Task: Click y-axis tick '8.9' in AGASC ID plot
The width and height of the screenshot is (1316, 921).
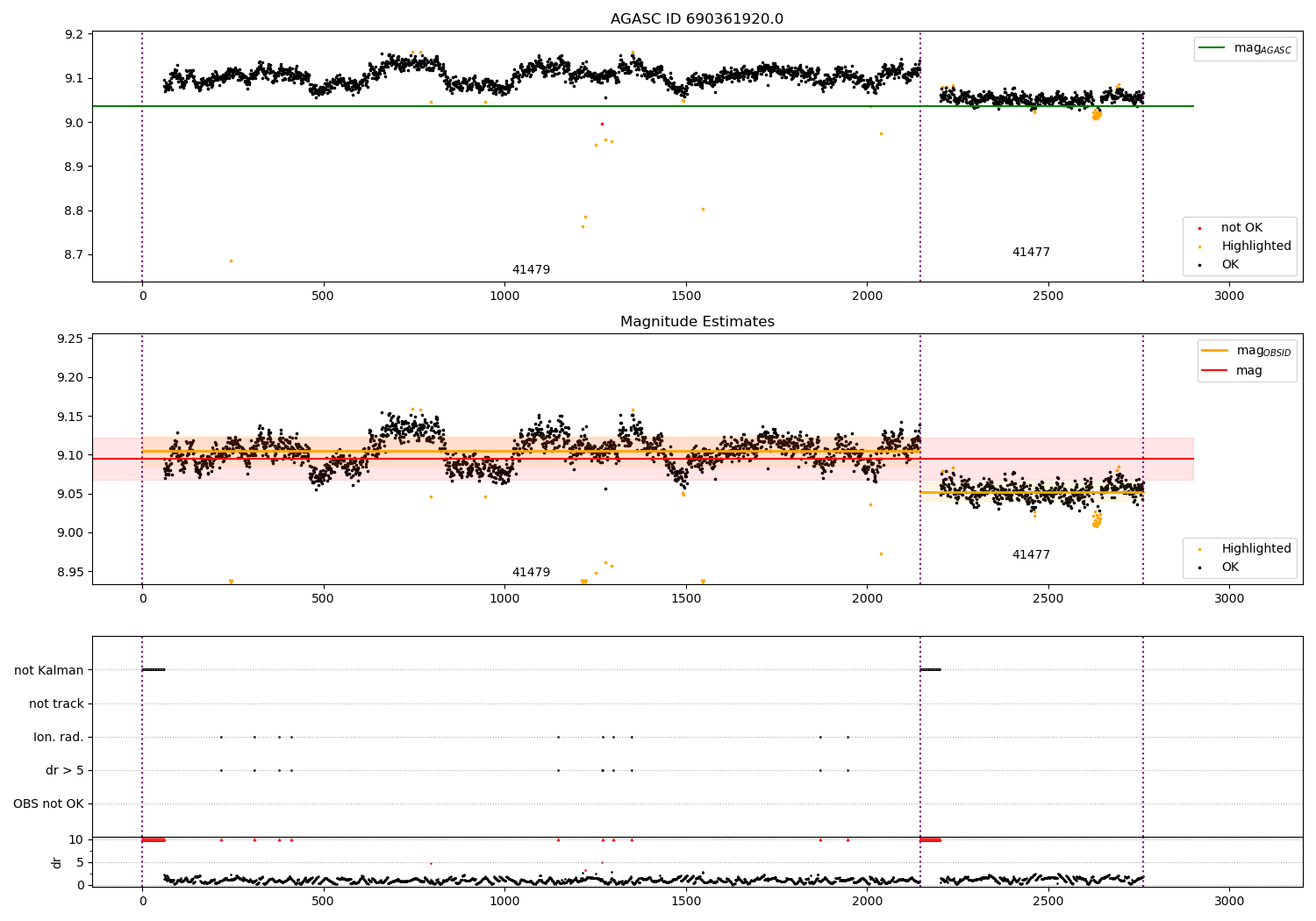Action: click(74, 168)
